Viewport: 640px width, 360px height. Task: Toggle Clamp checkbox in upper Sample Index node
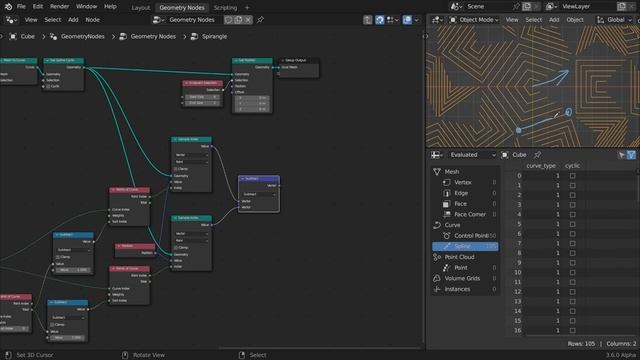pyautogui.click(x=176, y=169)
